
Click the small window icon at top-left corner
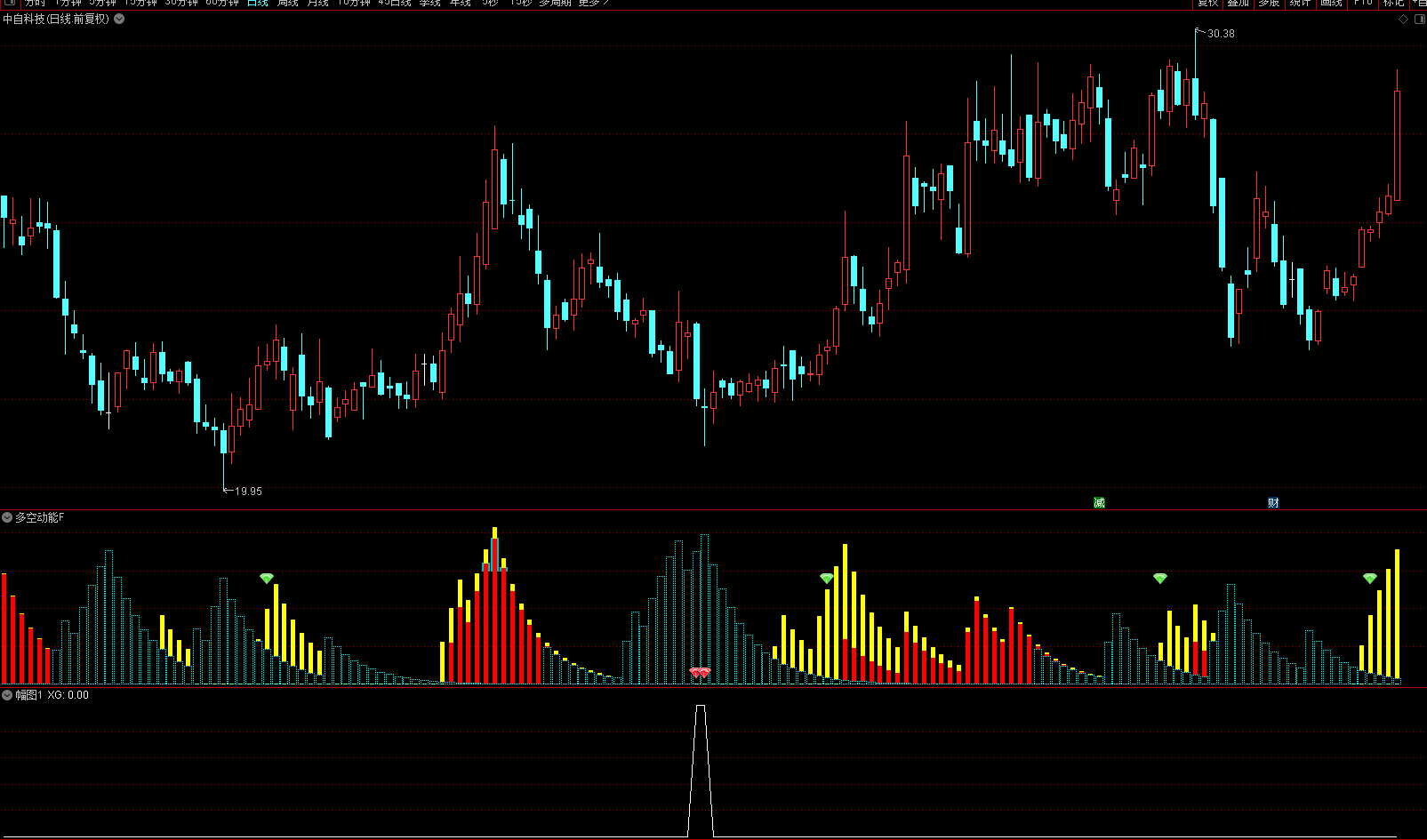pyautogui.click(x=9, y=4)
